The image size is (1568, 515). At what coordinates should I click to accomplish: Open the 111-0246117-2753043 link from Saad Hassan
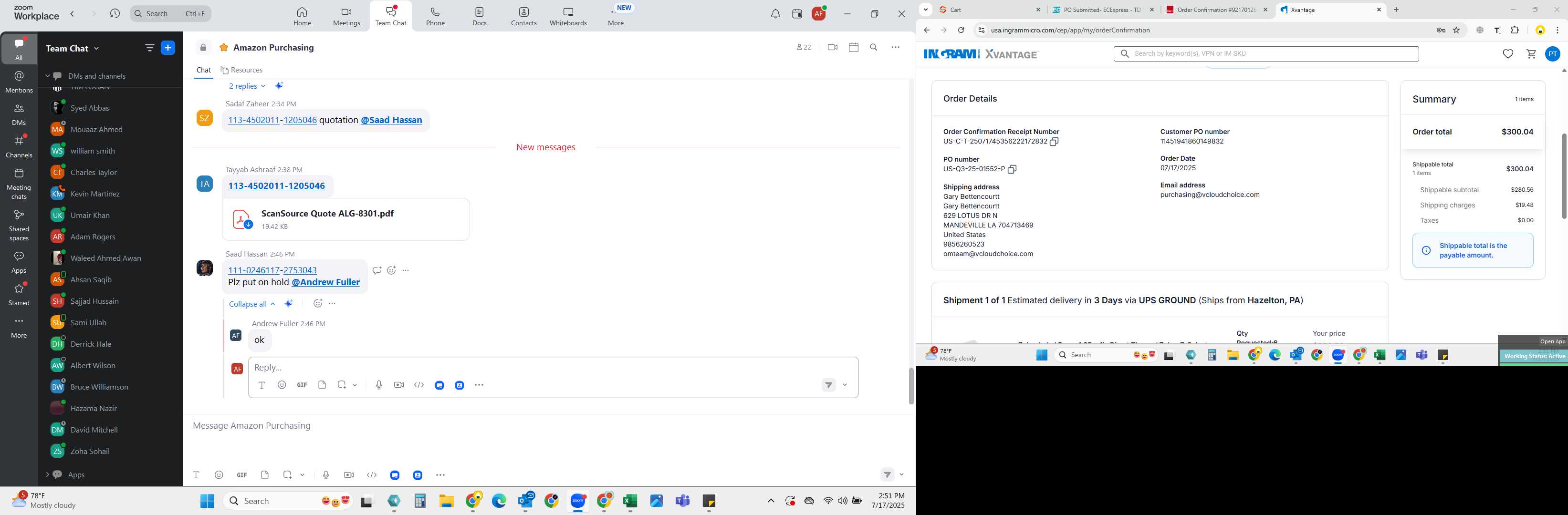click(272, 270)
